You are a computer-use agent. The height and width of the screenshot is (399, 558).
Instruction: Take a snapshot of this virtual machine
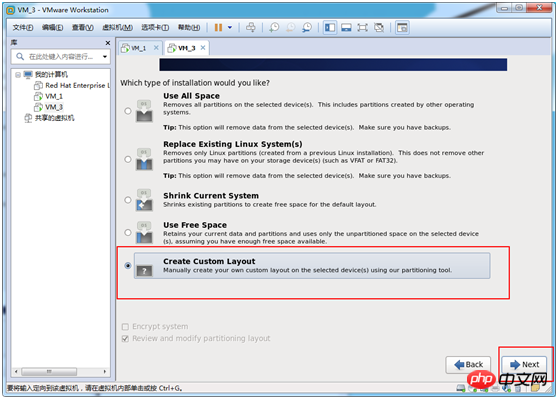click(x=274, y=27)
